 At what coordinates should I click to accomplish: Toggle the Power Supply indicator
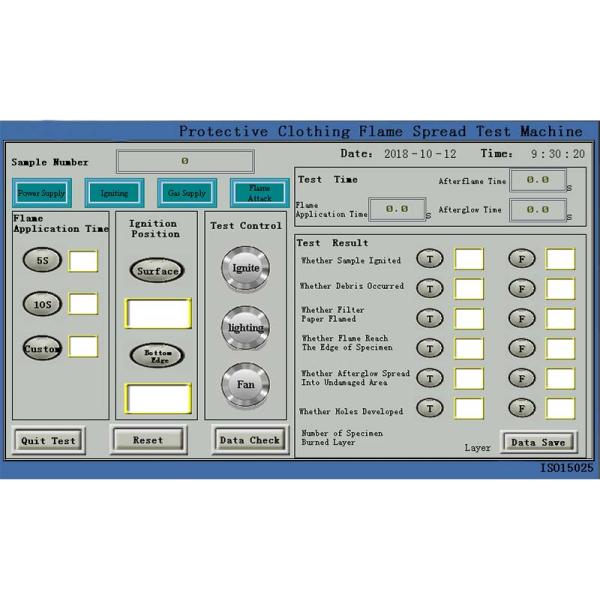click(x=42, y=193)
